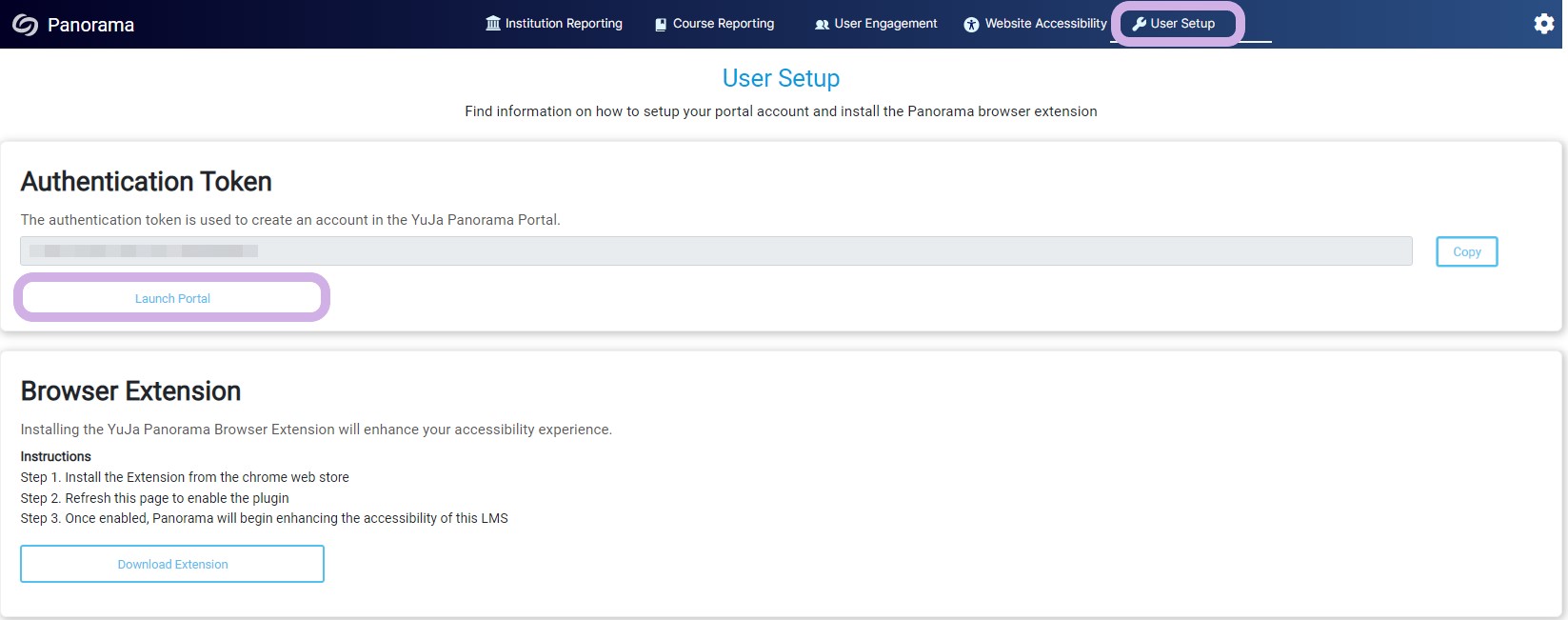Click the Panorama brand name

coord(90,25)
